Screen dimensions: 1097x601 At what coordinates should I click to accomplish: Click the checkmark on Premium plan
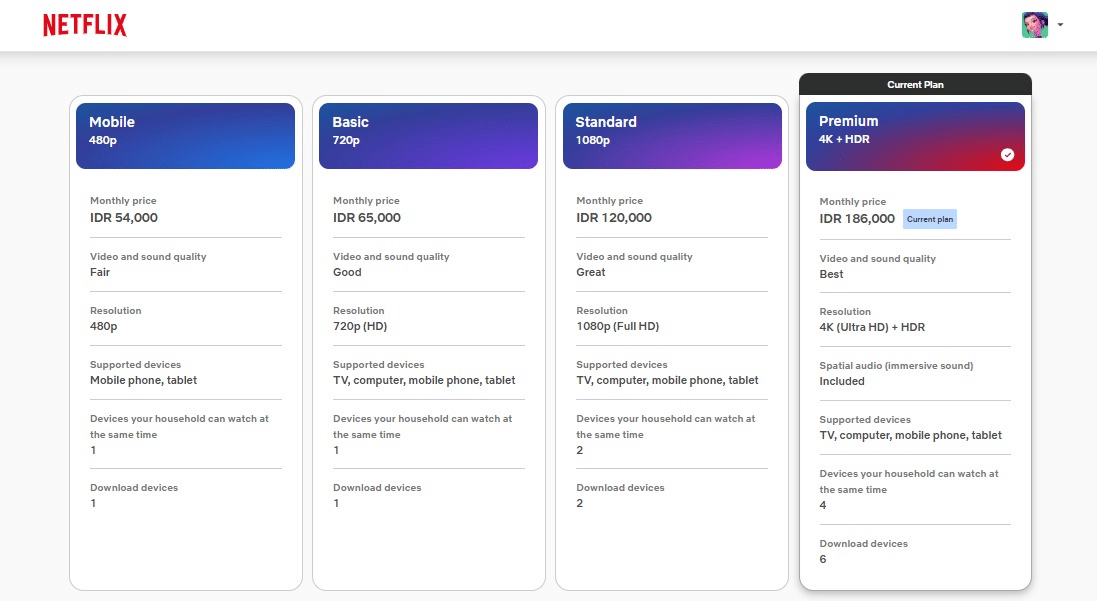(x=1007, y=155)
